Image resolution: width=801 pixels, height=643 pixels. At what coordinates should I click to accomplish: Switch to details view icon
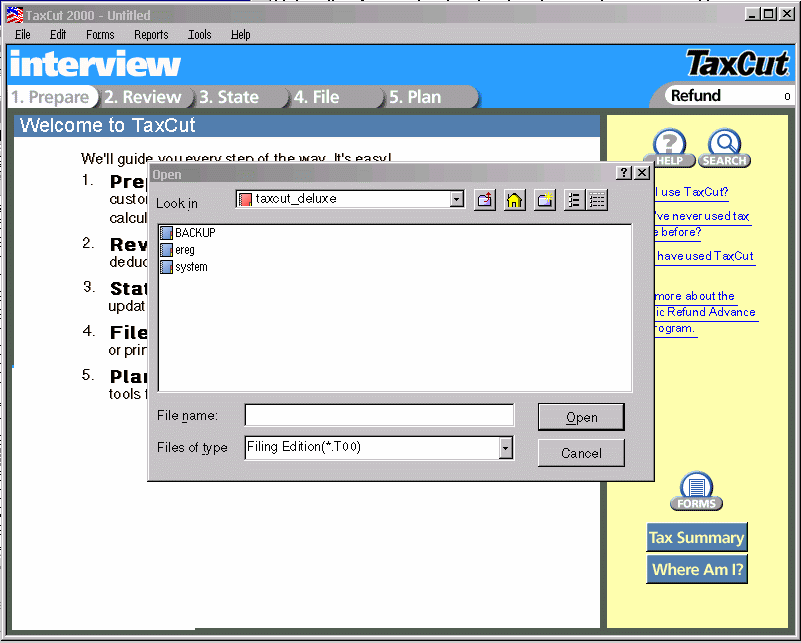(597, 200)
